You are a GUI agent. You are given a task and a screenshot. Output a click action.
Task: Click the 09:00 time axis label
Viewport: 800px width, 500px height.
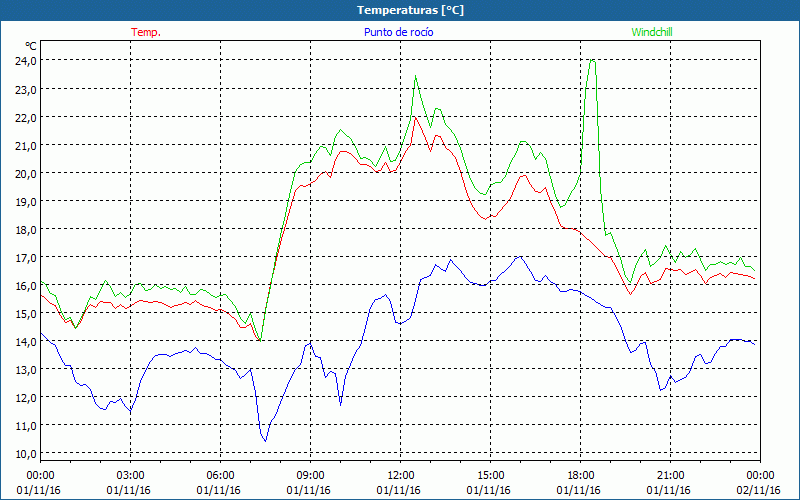311,476
